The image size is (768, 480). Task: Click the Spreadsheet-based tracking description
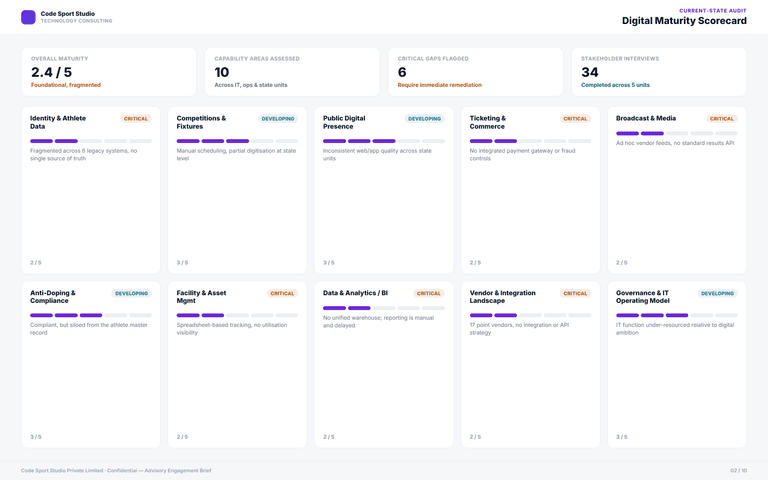point(232,329)
